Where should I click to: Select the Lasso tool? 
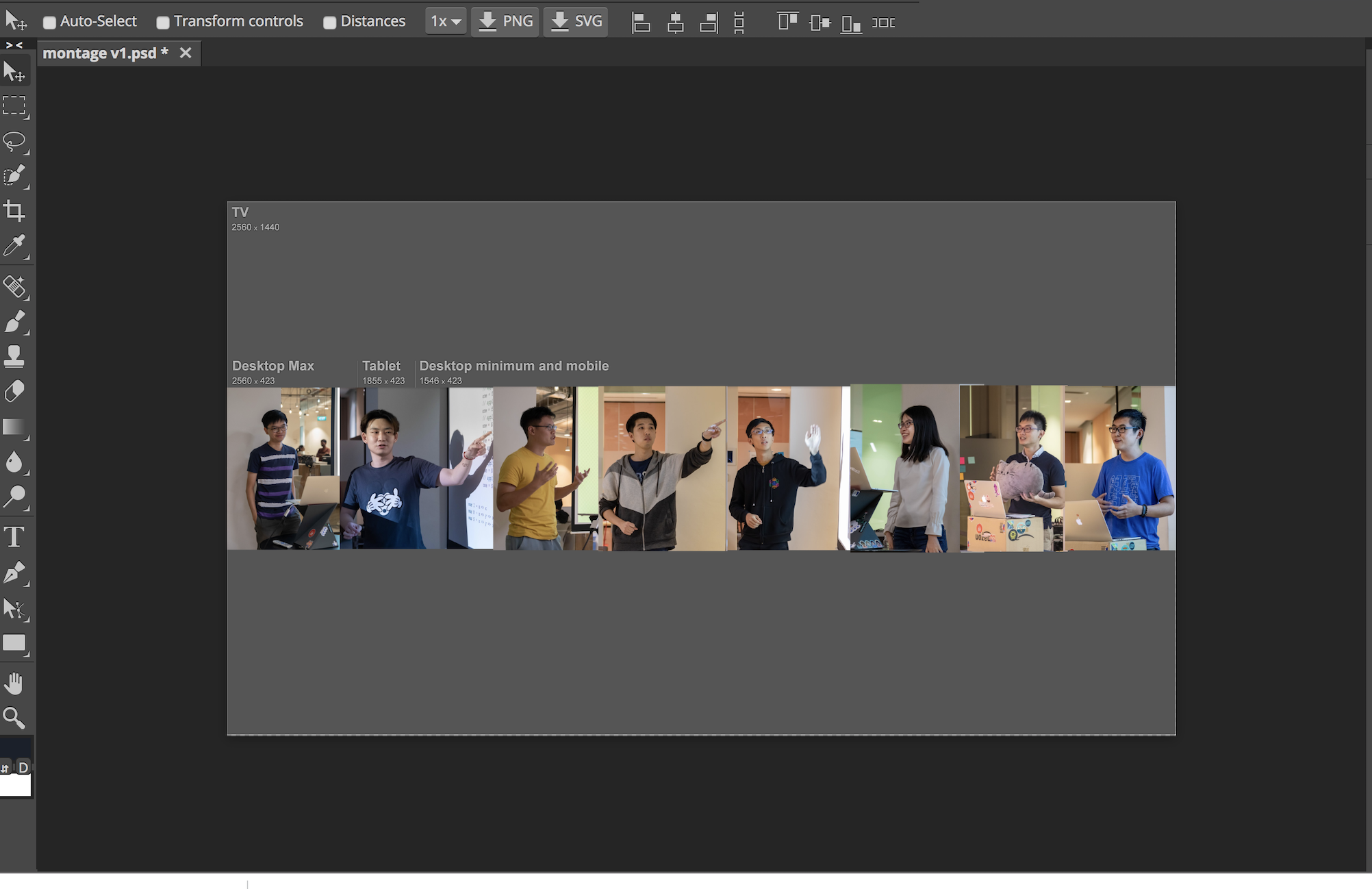pos(14,141)
